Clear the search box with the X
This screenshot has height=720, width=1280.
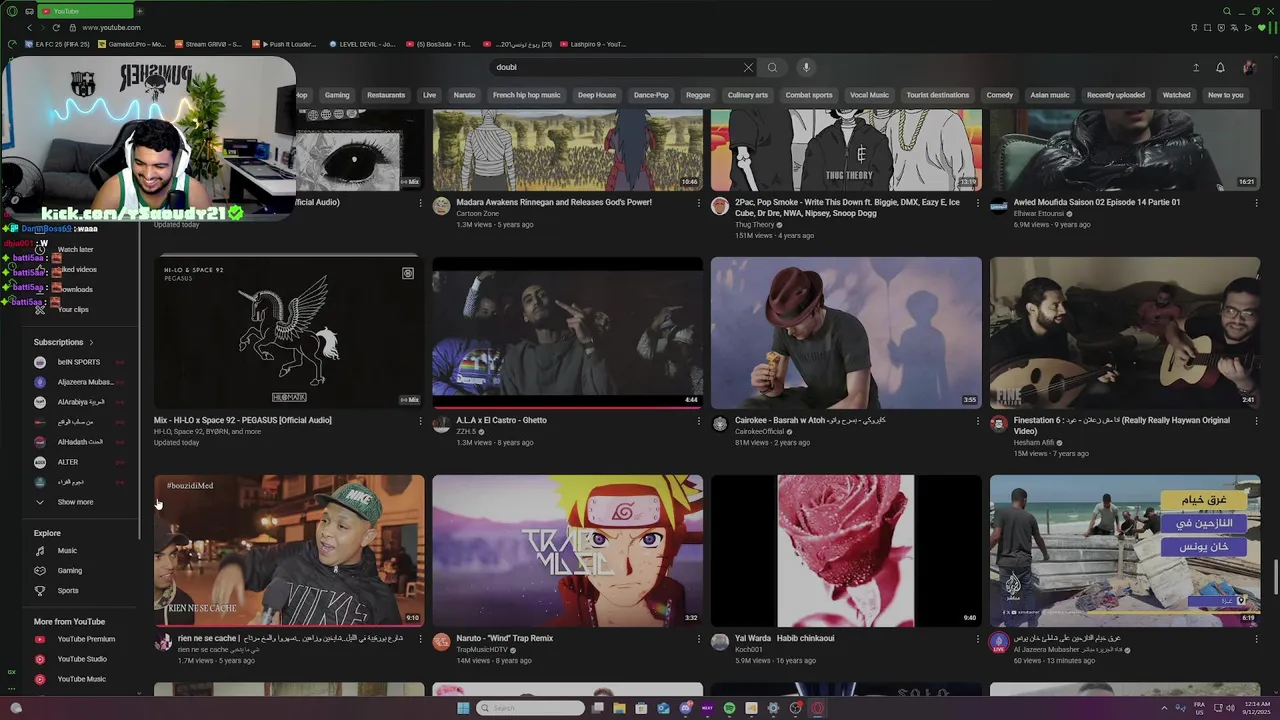[x=748, y=67]
